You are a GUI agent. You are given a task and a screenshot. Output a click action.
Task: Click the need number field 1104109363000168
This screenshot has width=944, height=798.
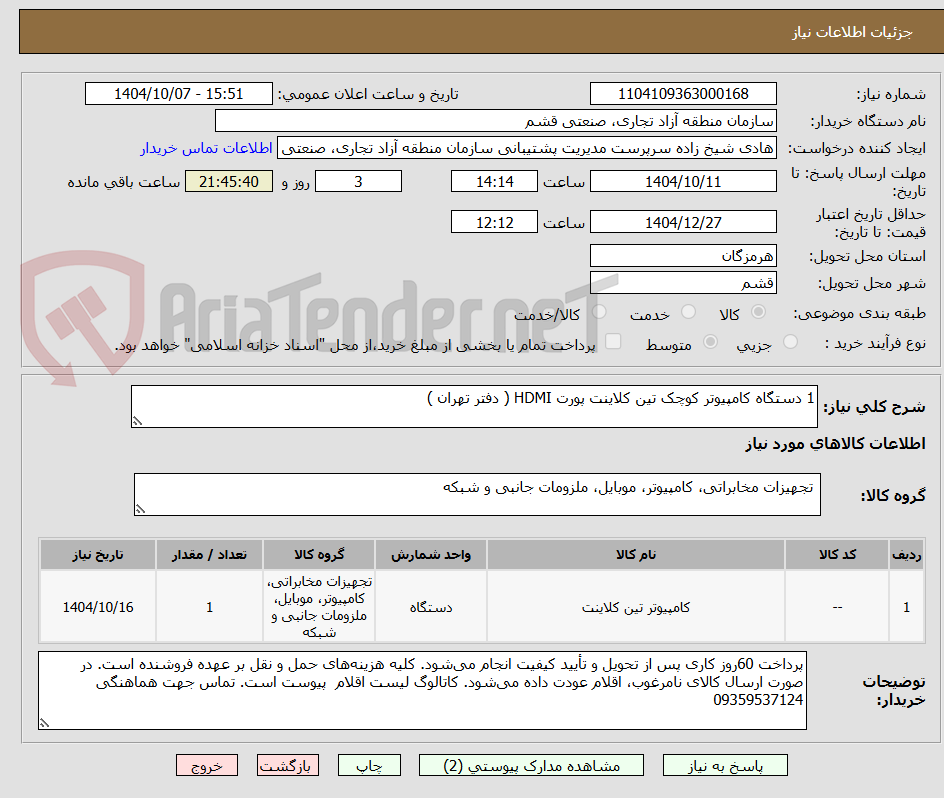(683, 94)
